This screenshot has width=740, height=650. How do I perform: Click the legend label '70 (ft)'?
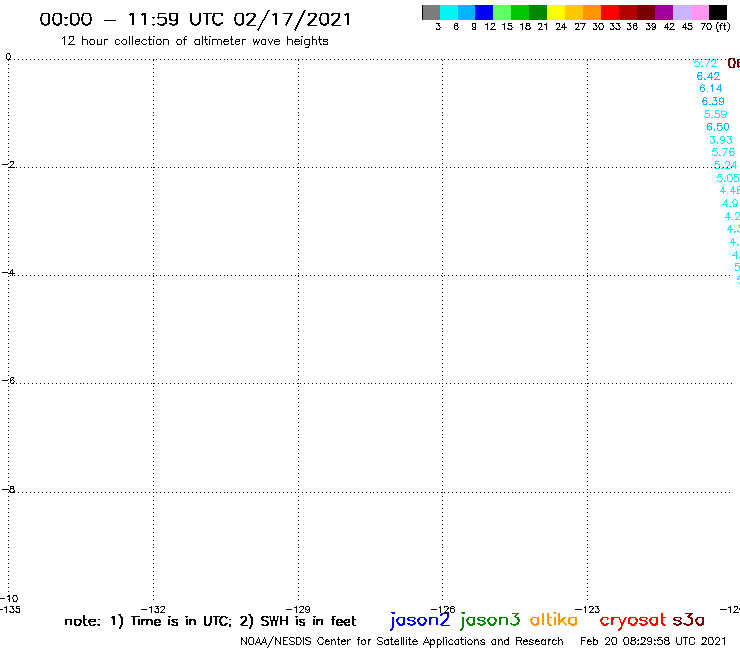click(x=715, y=27)
